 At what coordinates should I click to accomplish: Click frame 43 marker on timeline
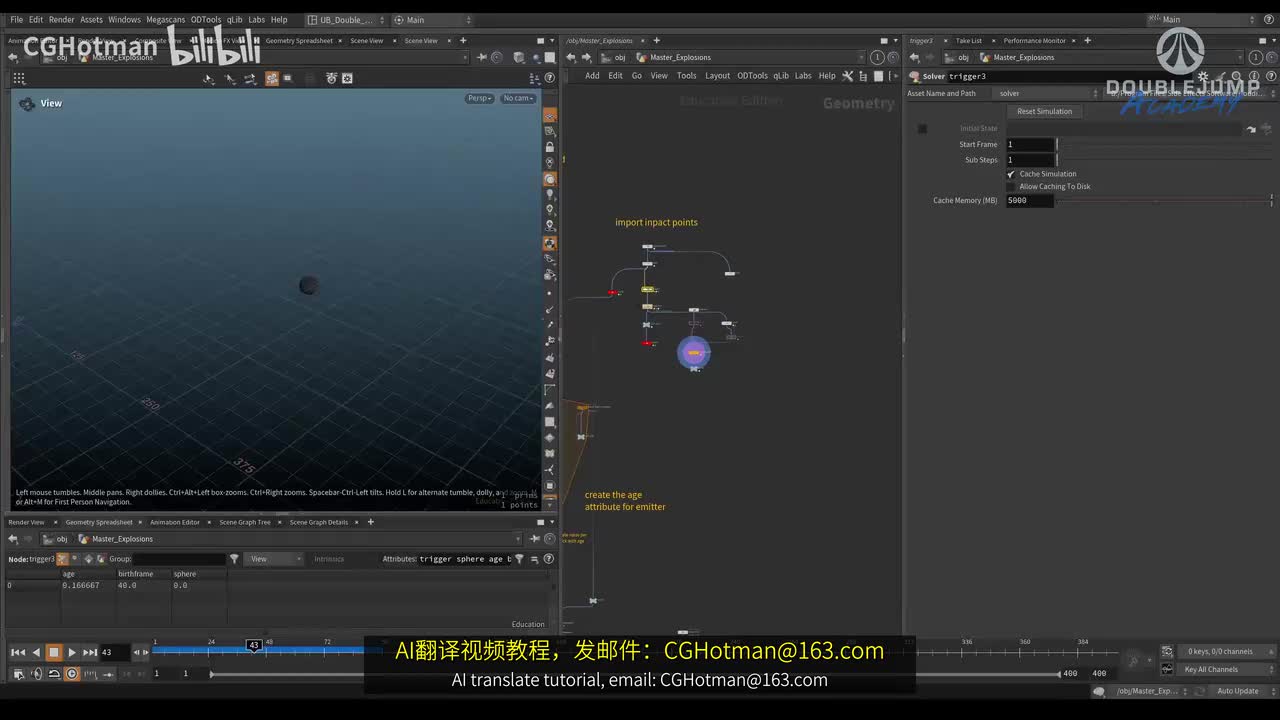254,646
